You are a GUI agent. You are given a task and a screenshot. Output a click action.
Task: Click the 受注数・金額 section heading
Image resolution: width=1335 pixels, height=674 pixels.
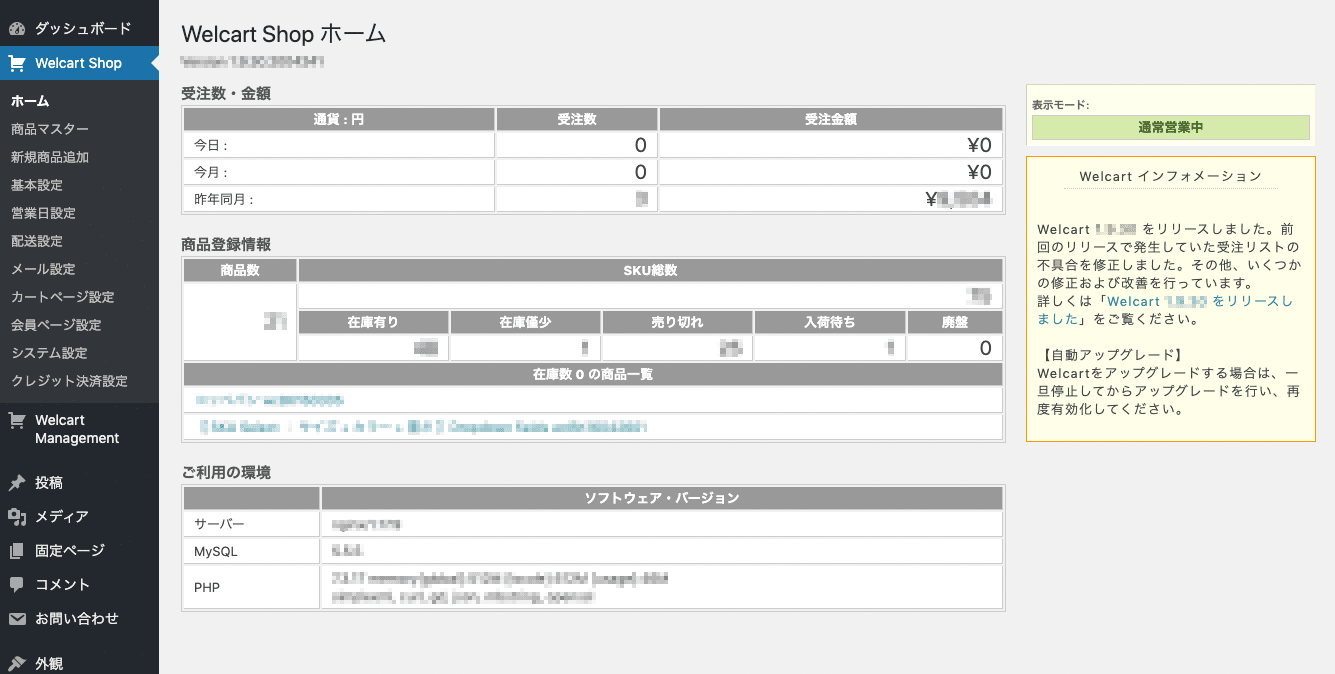[226, 93]
